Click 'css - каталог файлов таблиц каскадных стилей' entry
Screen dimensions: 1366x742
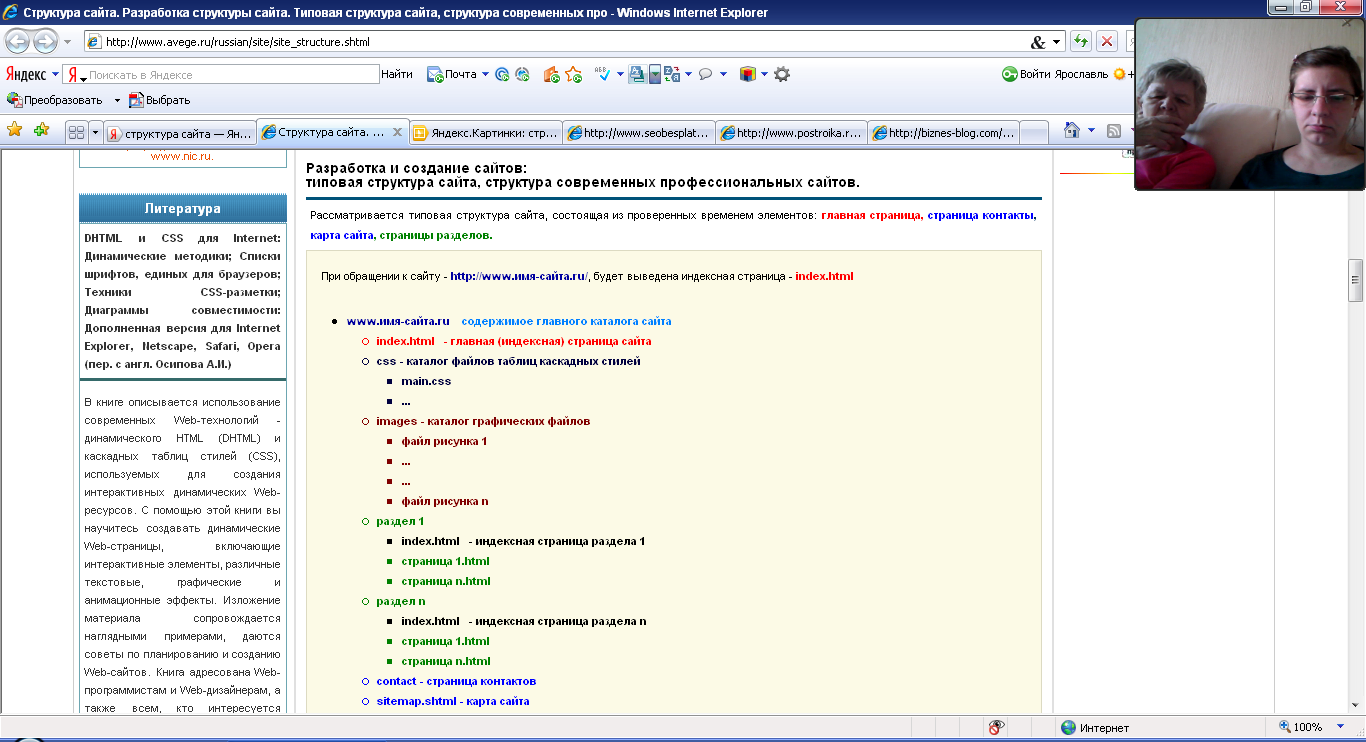tap(508, 361)
